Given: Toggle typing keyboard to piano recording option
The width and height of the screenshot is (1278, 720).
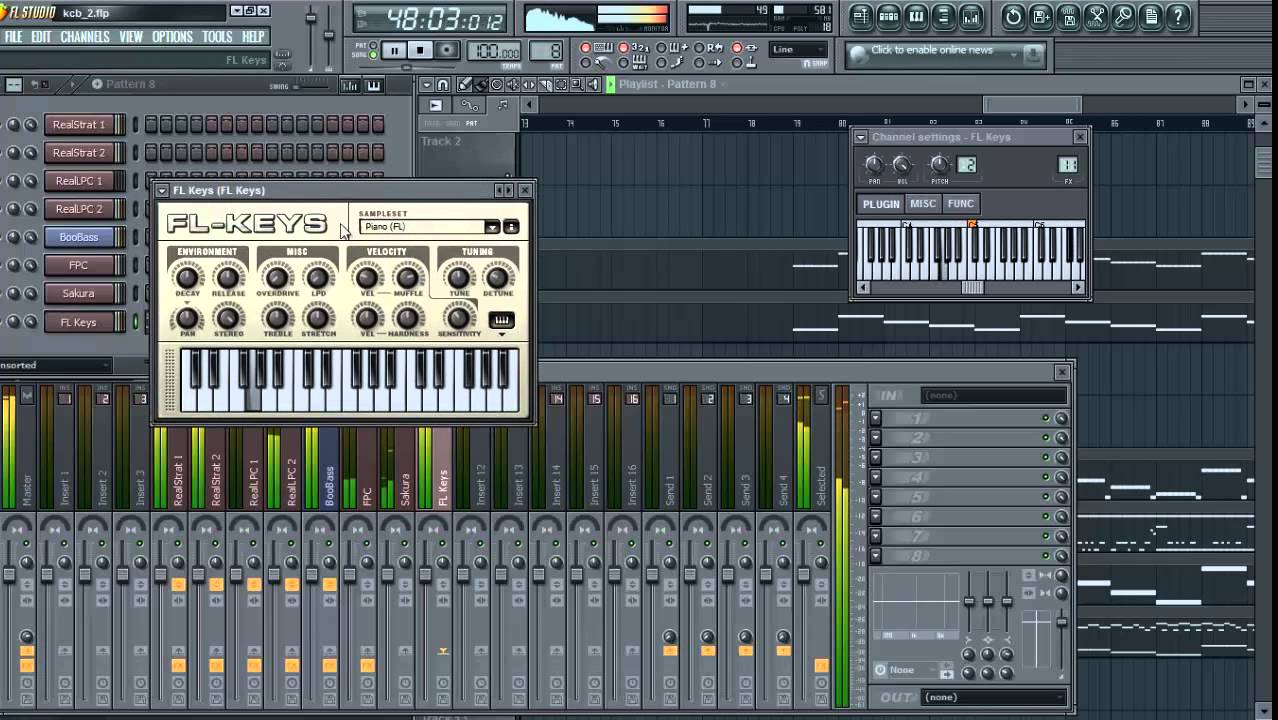Looking at the screenshot, I should 587,48.
